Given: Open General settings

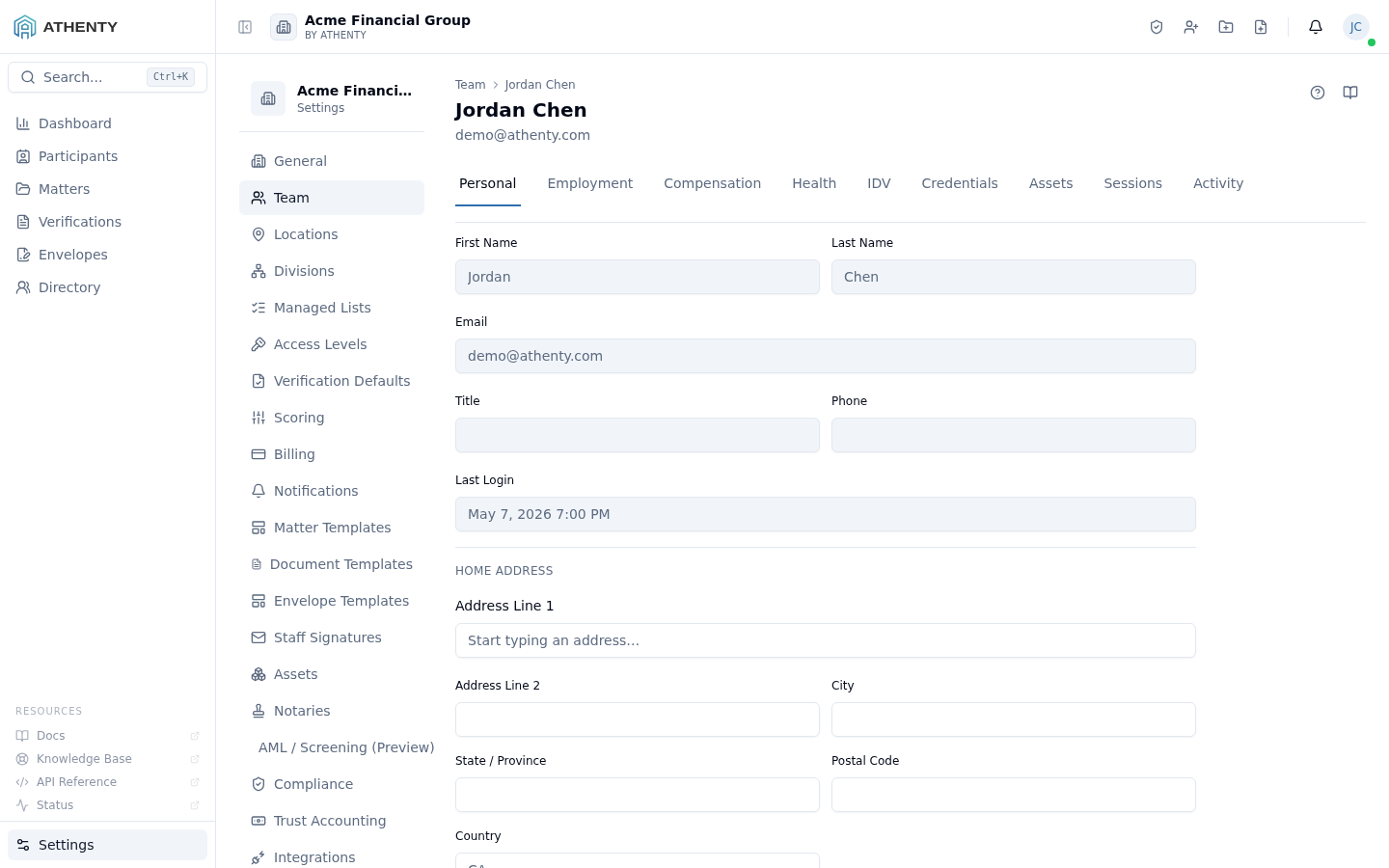Looking at the screenshot, I should [332, 161].
